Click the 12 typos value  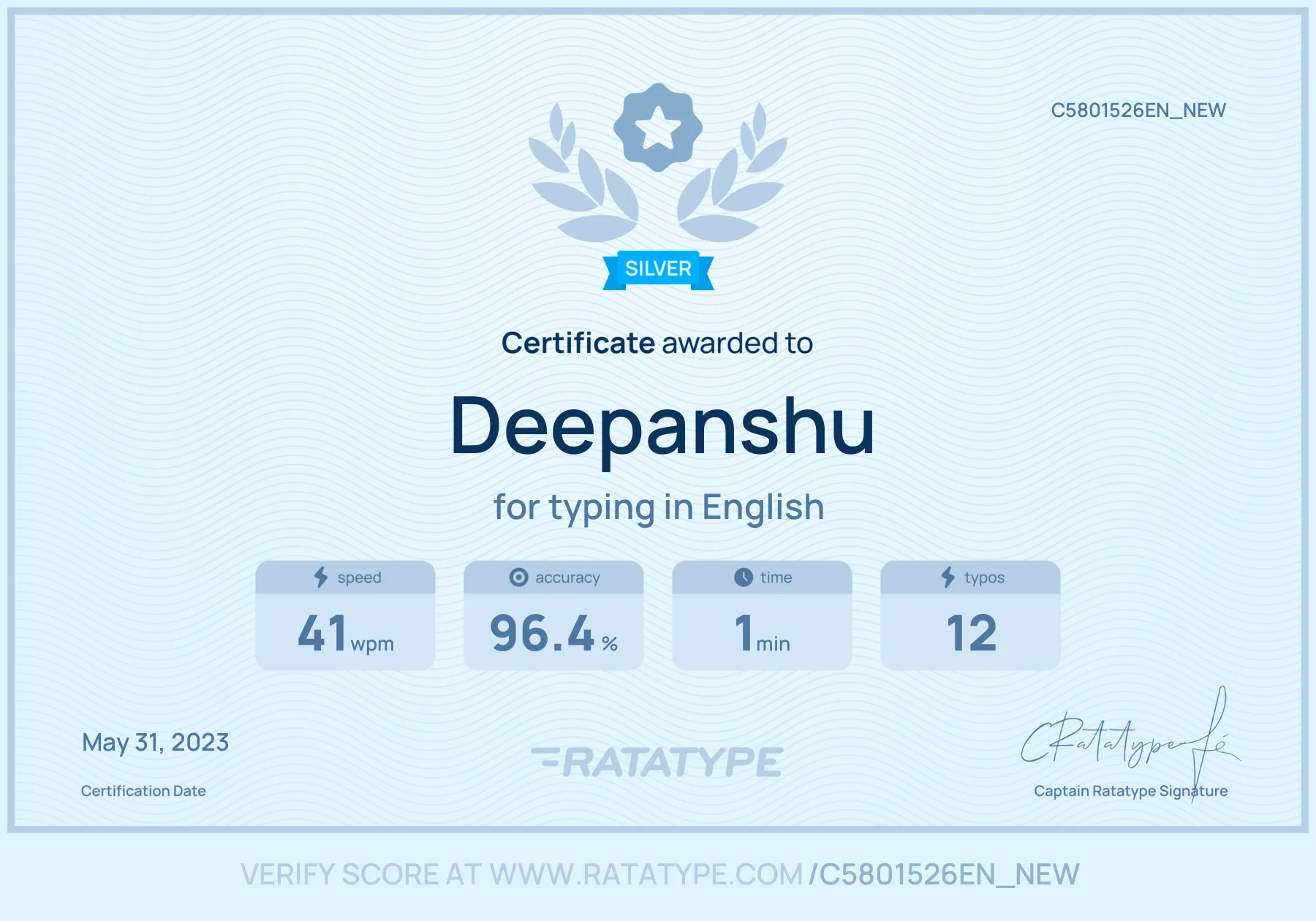pyautogui.click(x=971, y=633)
